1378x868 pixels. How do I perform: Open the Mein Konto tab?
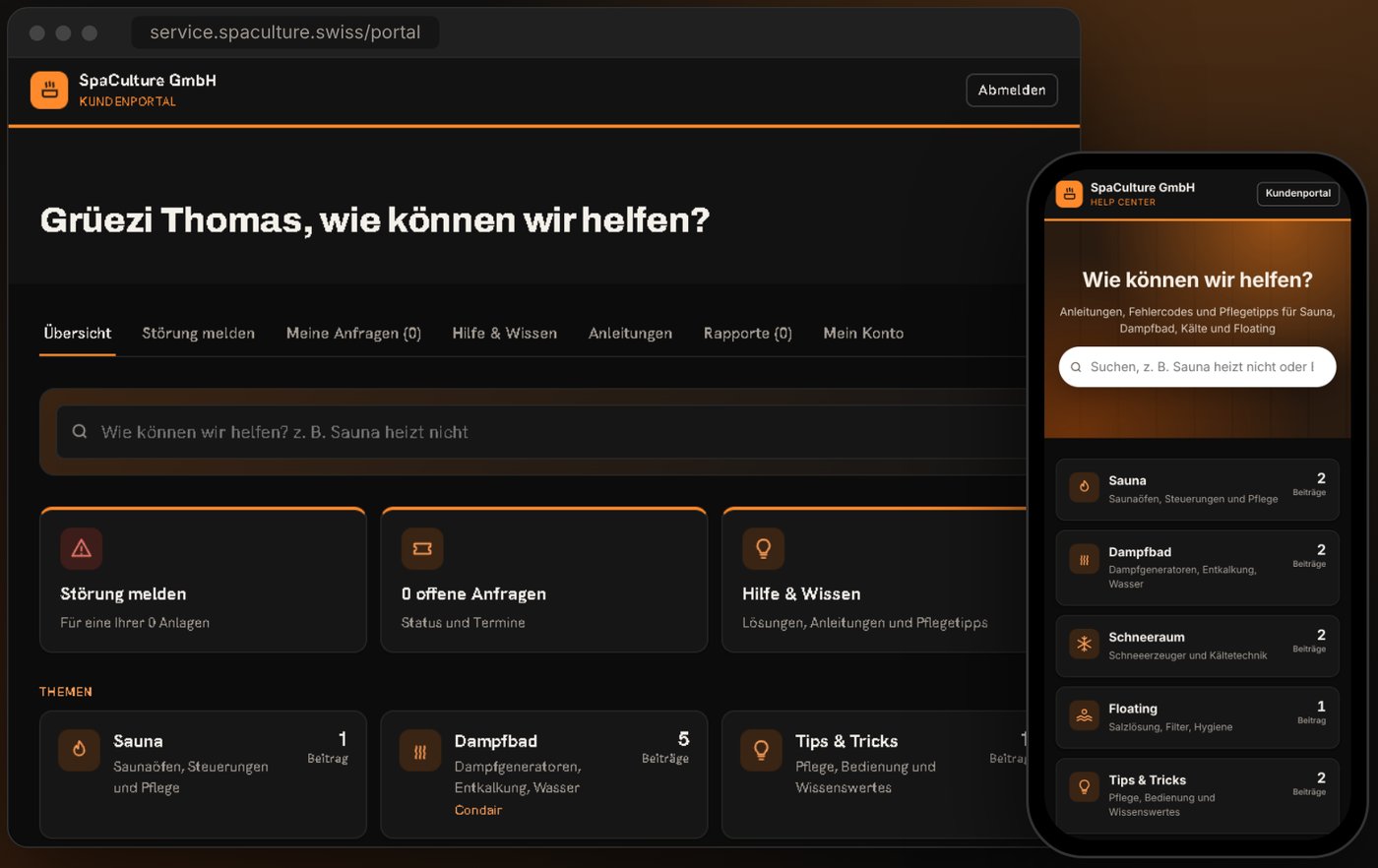click(x=863, y=333)
